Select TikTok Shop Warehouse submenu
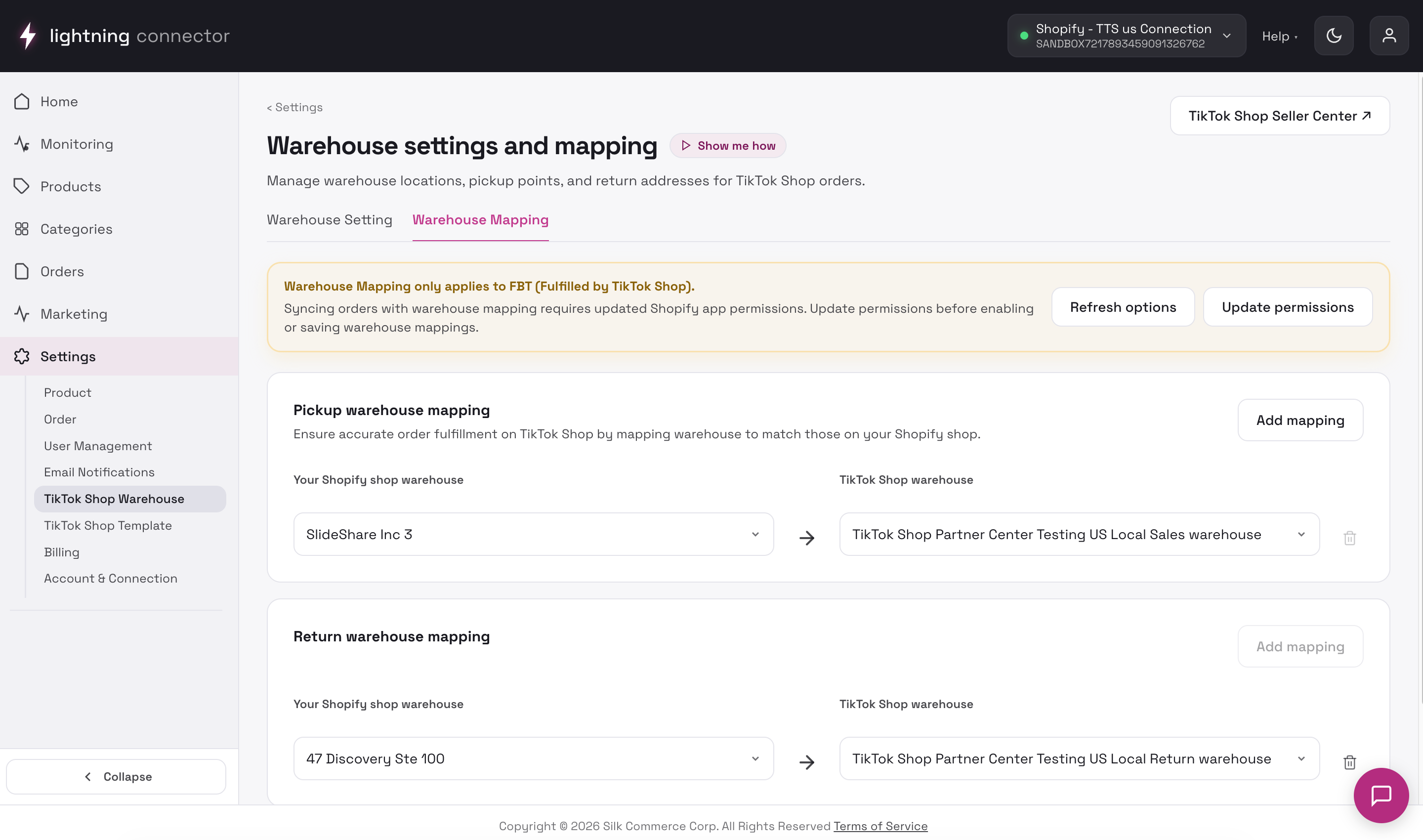 (x=129, y=499)
